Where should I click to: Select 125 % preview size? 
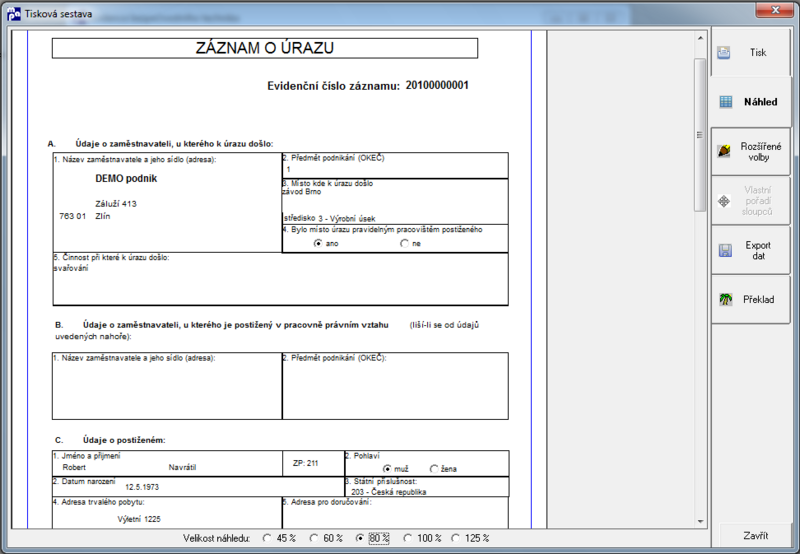[455, 538]
